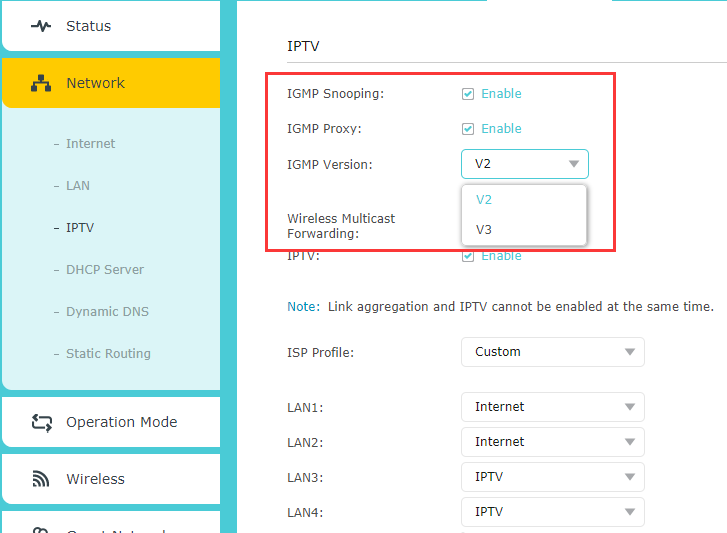Open the LAN2 dropdown arrow

click(x=629, y=442)
